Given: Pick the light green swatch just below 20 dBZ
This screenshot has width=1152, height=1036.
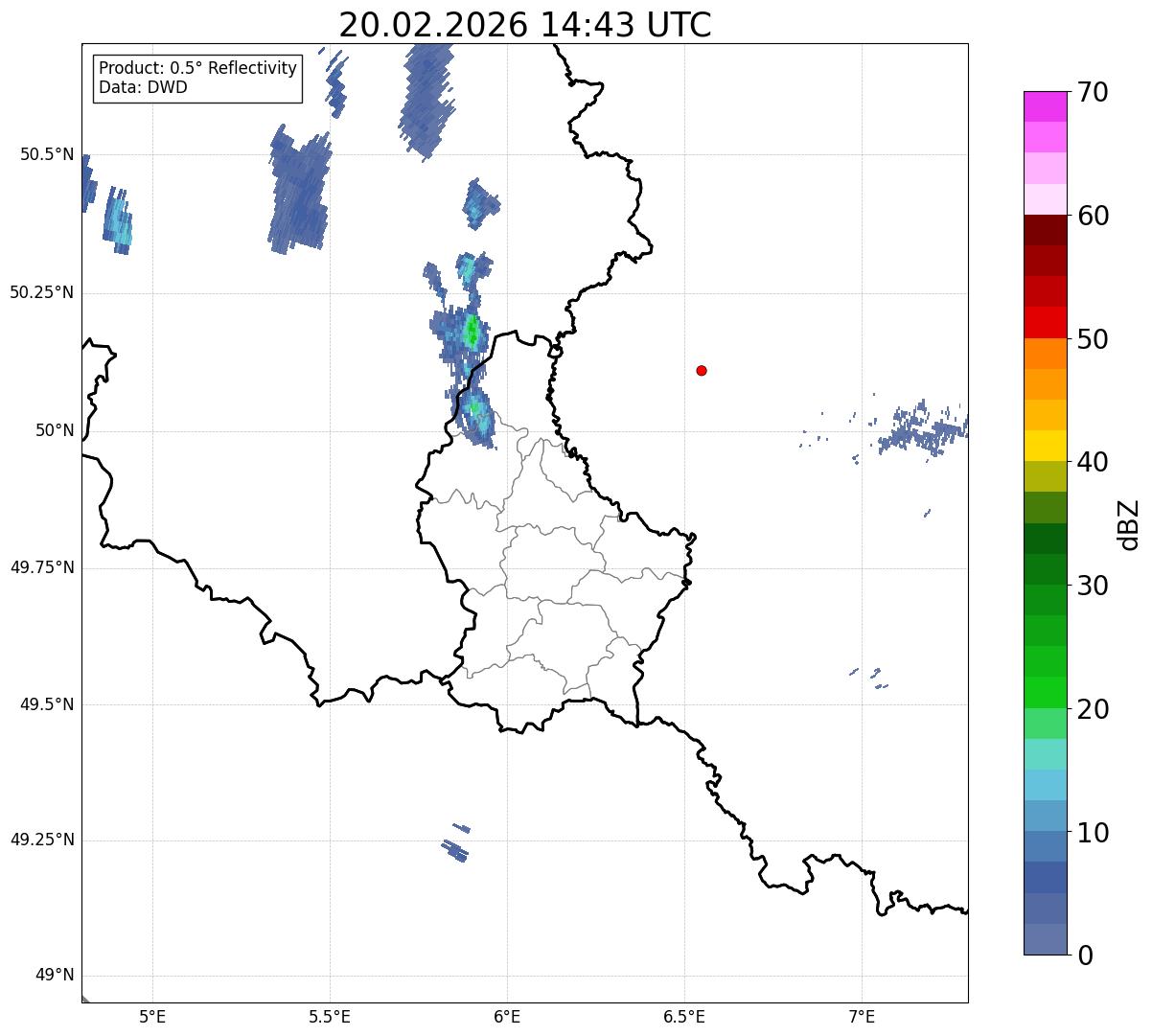Looking at the screenshot, I should pos(1046,724).
